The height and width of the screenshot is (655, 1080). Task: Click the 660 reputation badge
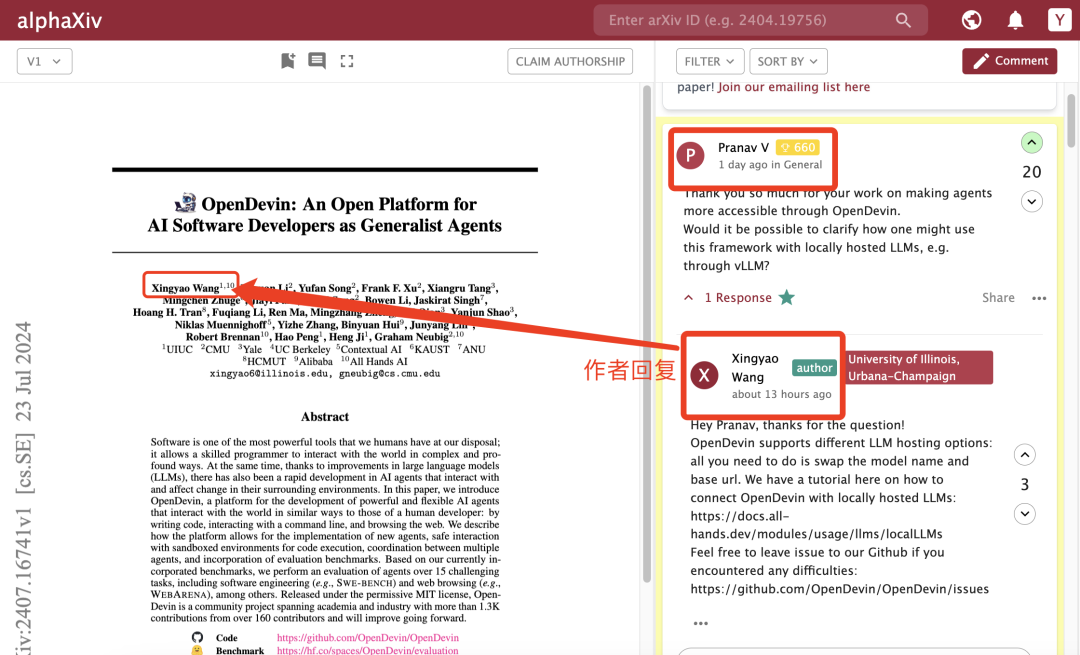click(x=798, y=147)
